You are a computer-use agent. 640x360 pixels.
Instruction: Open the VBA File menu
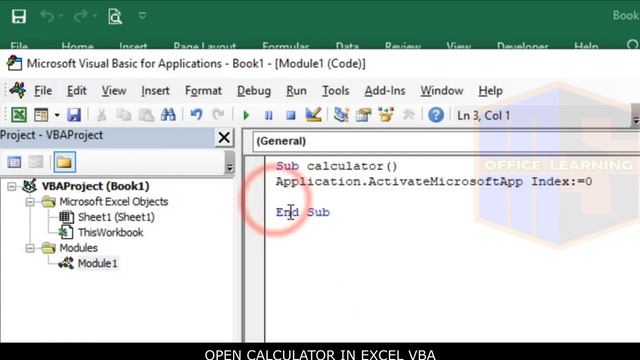[43, 91]
